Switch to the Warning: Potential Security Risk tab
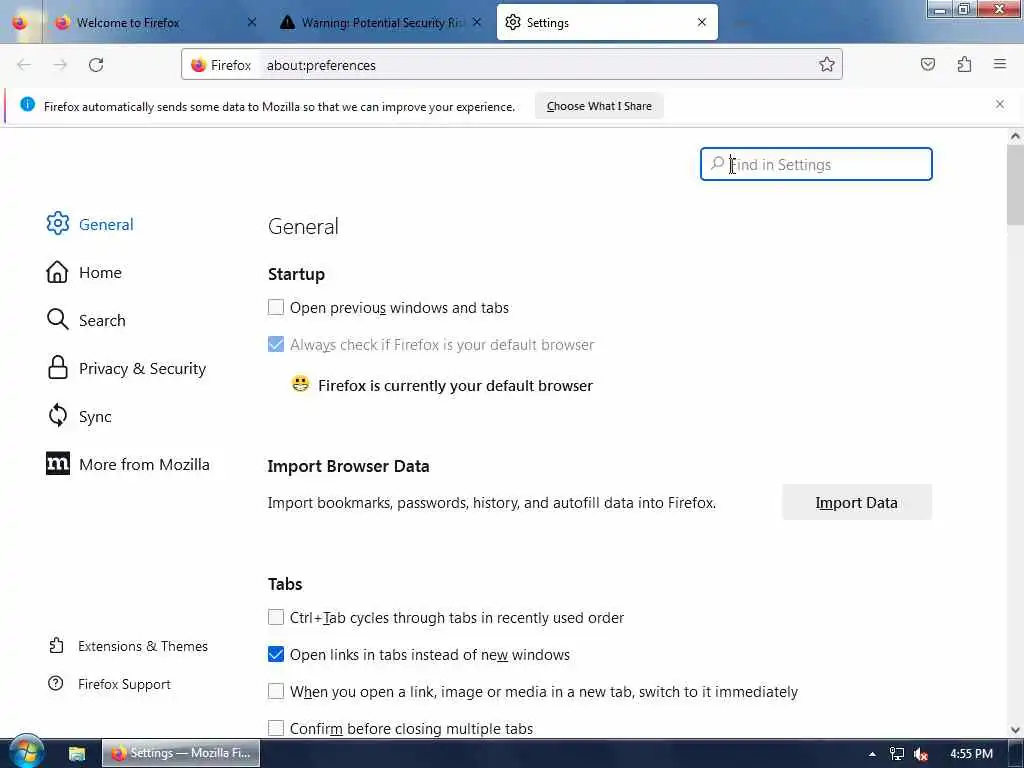Screen dimensions: 1024x768 381,22
